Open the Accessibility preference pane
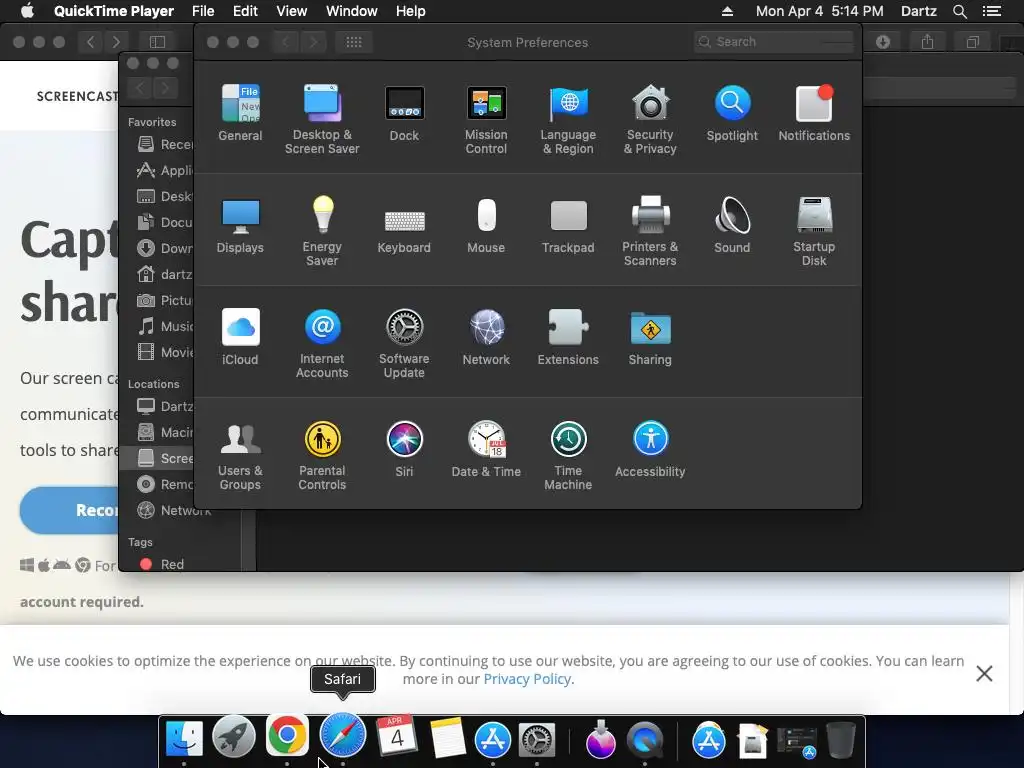1024x768 pixels. click(x=650, y=449)
